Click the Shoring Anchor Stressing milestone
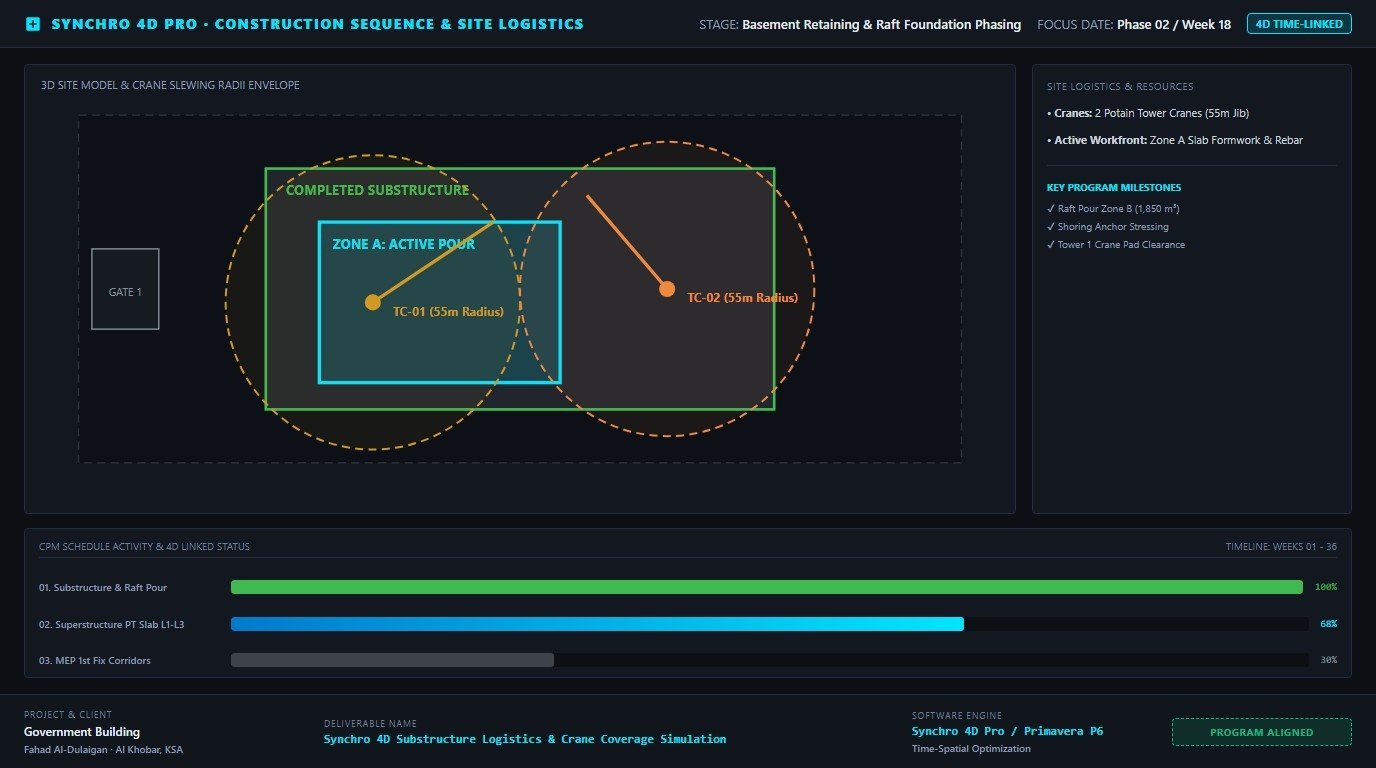Image resolution: width=1376 pixels, height=768 pixels. click(x=1107, y=227)
